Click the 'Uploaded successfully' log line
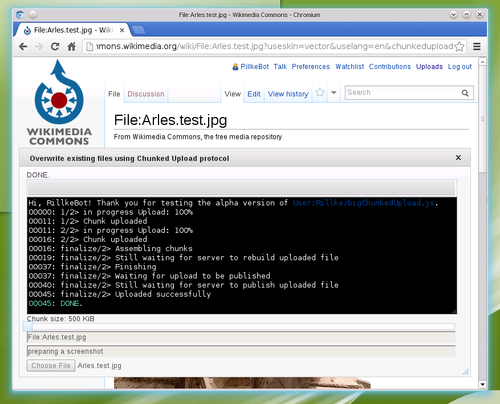Viewport: 500px width, 404px height. [x=120, y=294]
